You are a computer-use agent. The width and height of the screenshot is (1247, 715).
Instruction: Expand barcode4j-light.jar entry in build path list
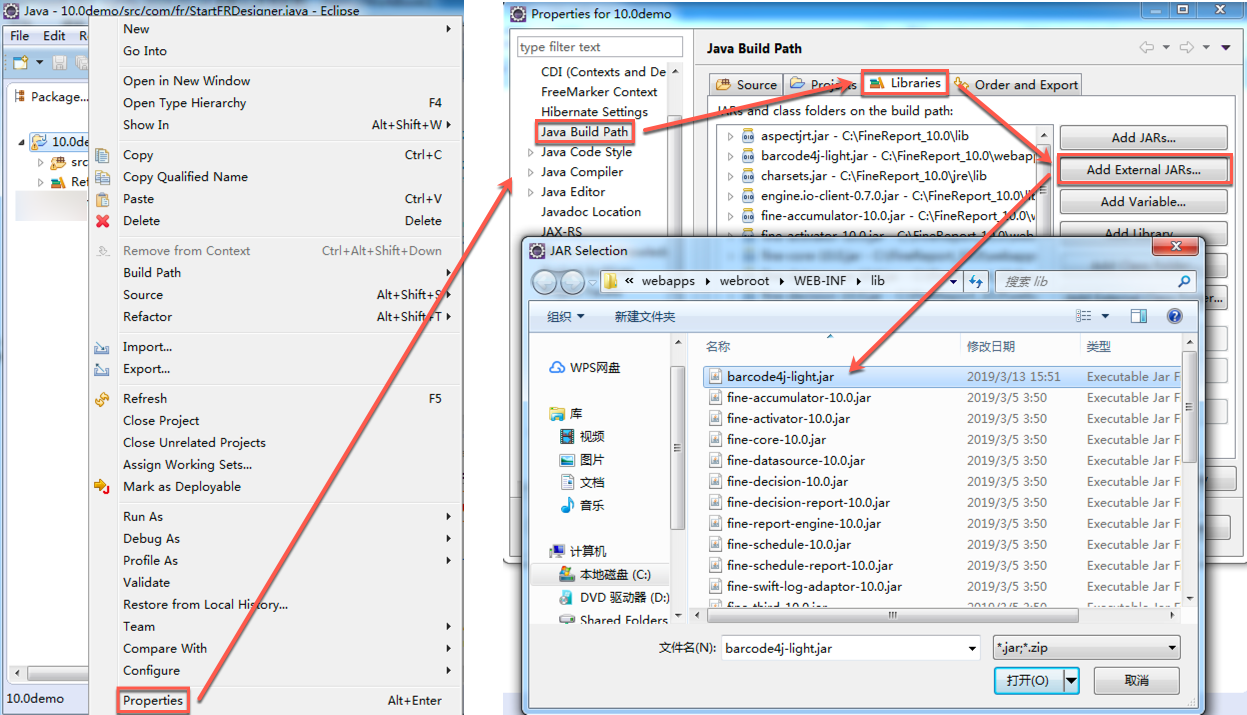(731, 157)
